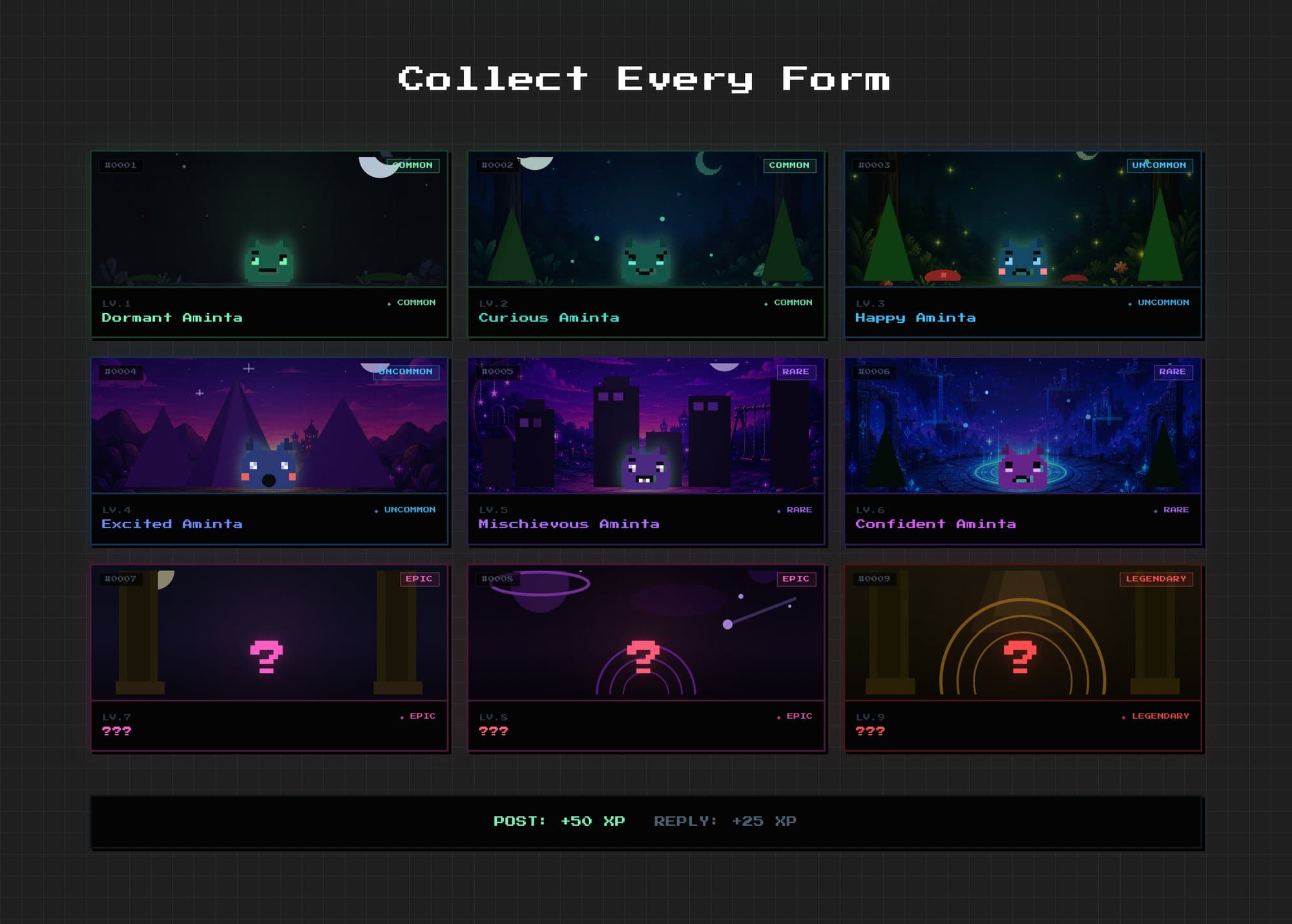Image resolution: width=1292 pixels, height=924 pixels.
Task: Click pink question mark on card #0007
Action: [x=266, y=657]
